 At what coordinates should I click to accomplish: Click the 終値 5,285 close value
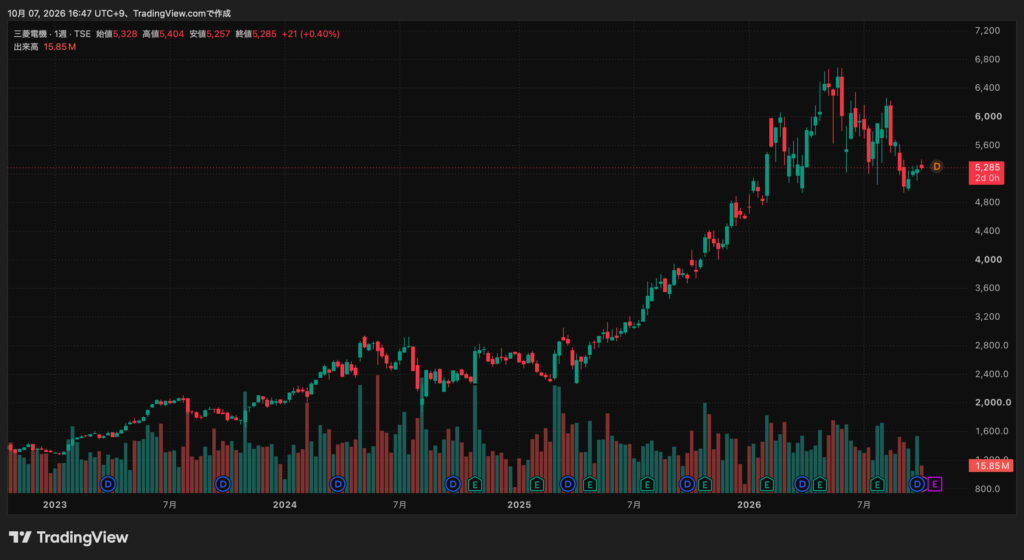(256, 34)
